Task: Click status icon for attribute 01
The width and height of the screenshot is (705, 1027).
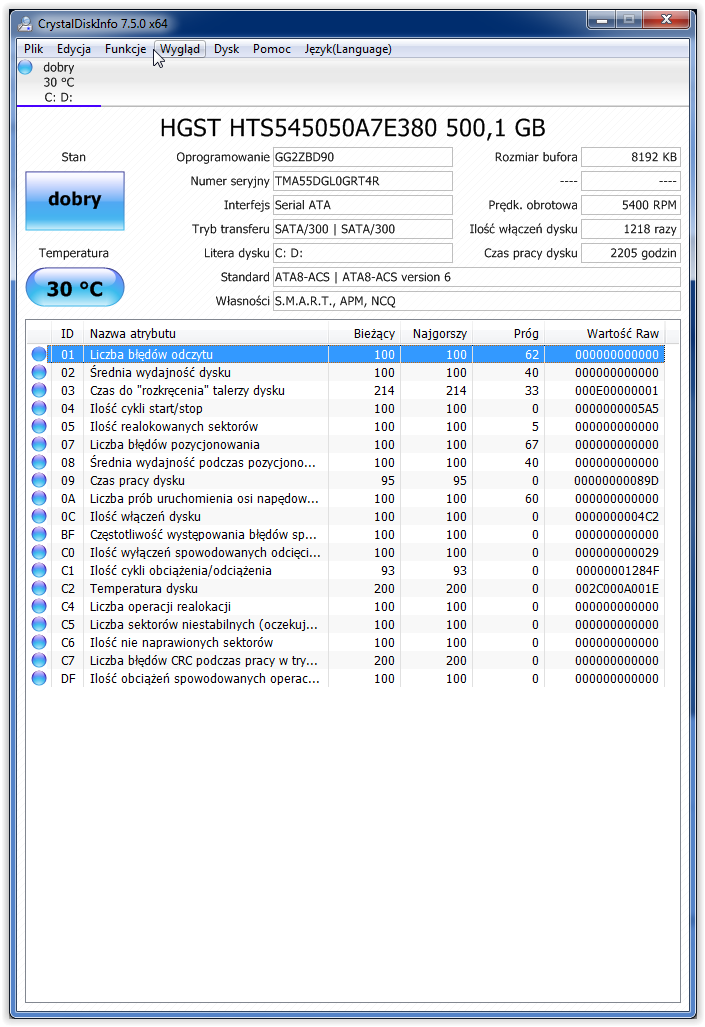Action: click(x=39, y=354)
